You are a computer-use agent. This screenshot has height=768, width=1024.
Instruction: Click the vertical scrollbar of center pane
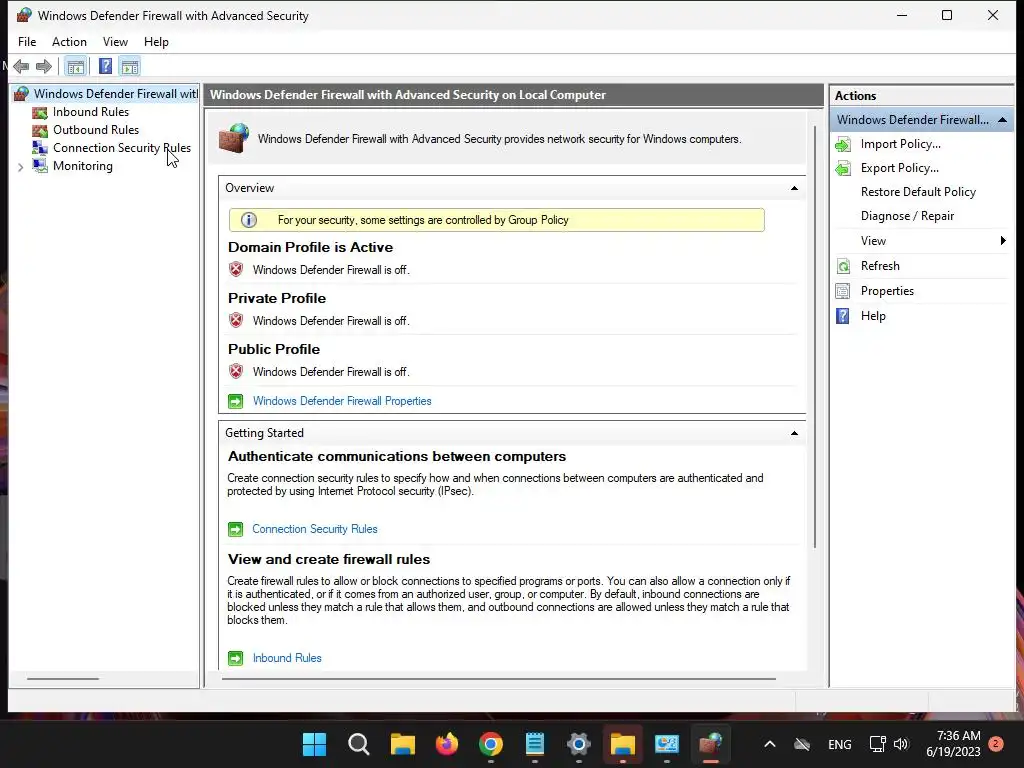click(814, 336)
